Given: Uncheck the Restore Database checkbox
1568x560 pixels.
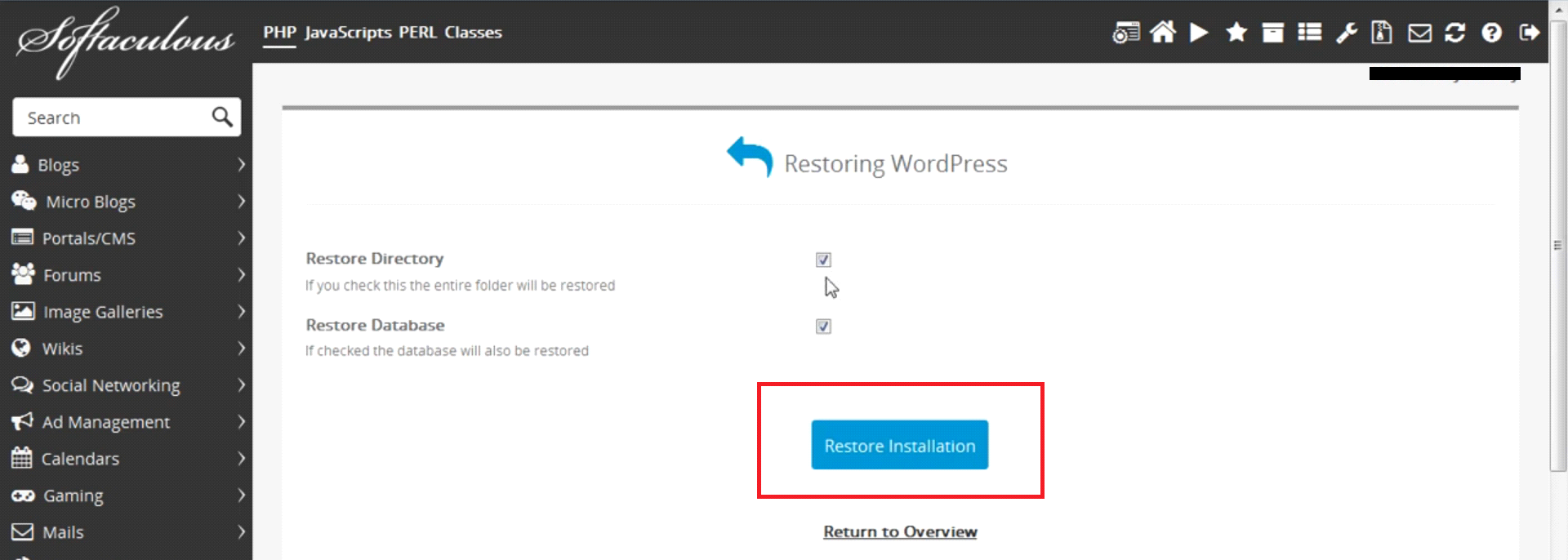Looking at the screenshot, I should [823, 327].
